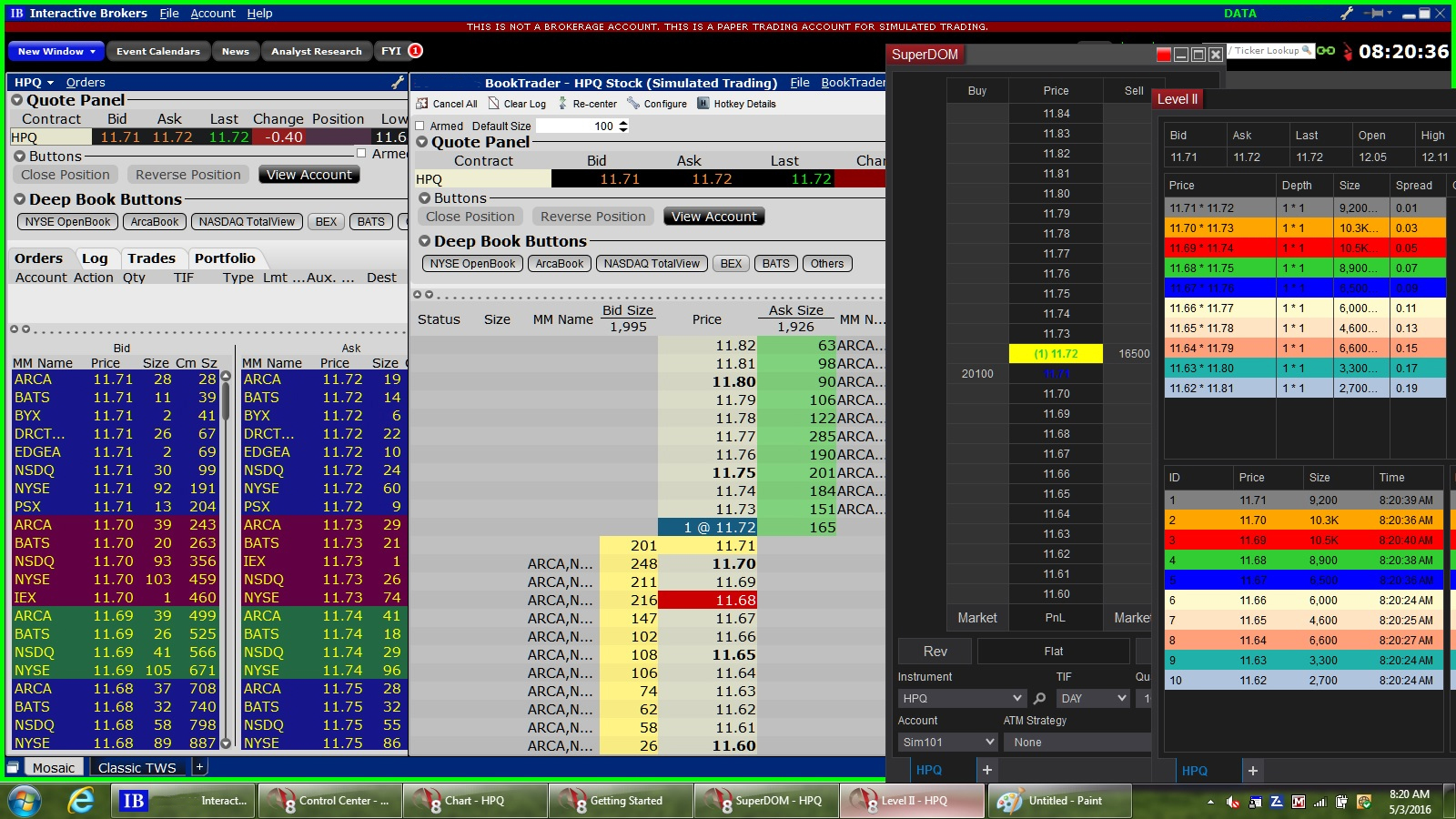Collapse the Quote Panel in the left HPQ panel
Viewport: 1456px width, 819px height.
17,100
